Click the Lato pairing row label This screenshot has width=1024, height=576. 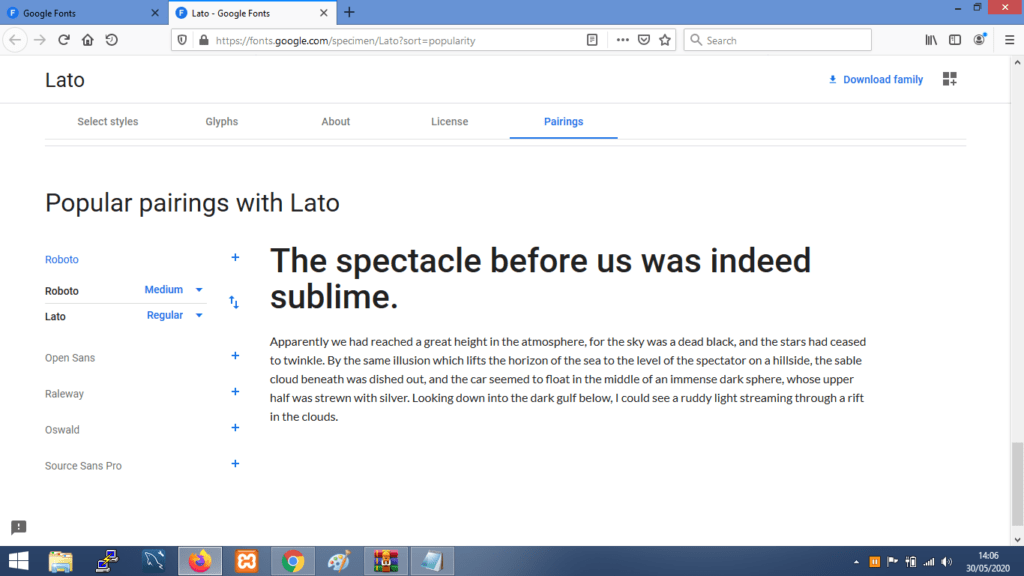(56, 316)
